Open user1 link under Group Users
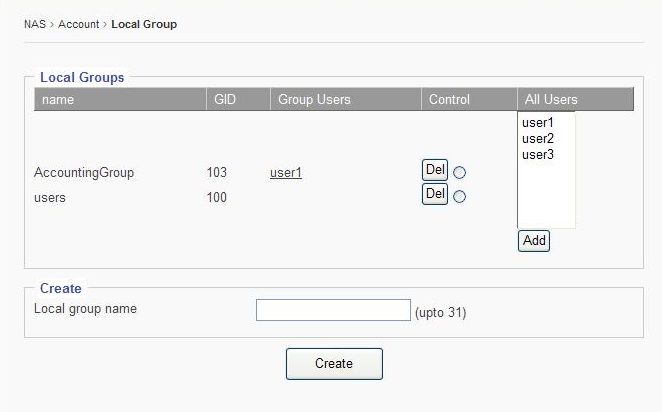 (286, 173)
